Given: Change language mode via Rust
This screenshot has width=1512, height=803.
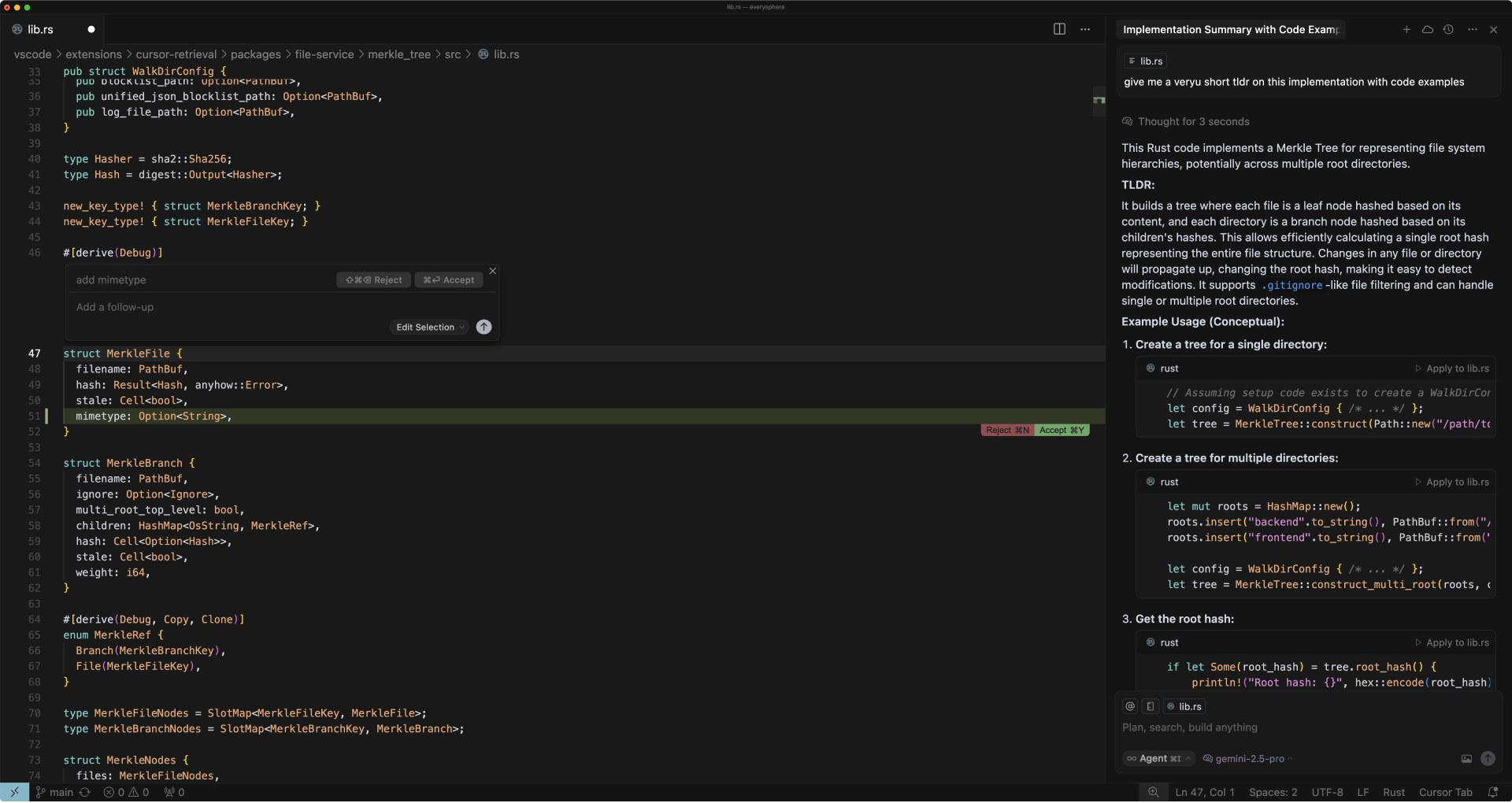Looking at the screenshot, I should (x=1394, y=793).
